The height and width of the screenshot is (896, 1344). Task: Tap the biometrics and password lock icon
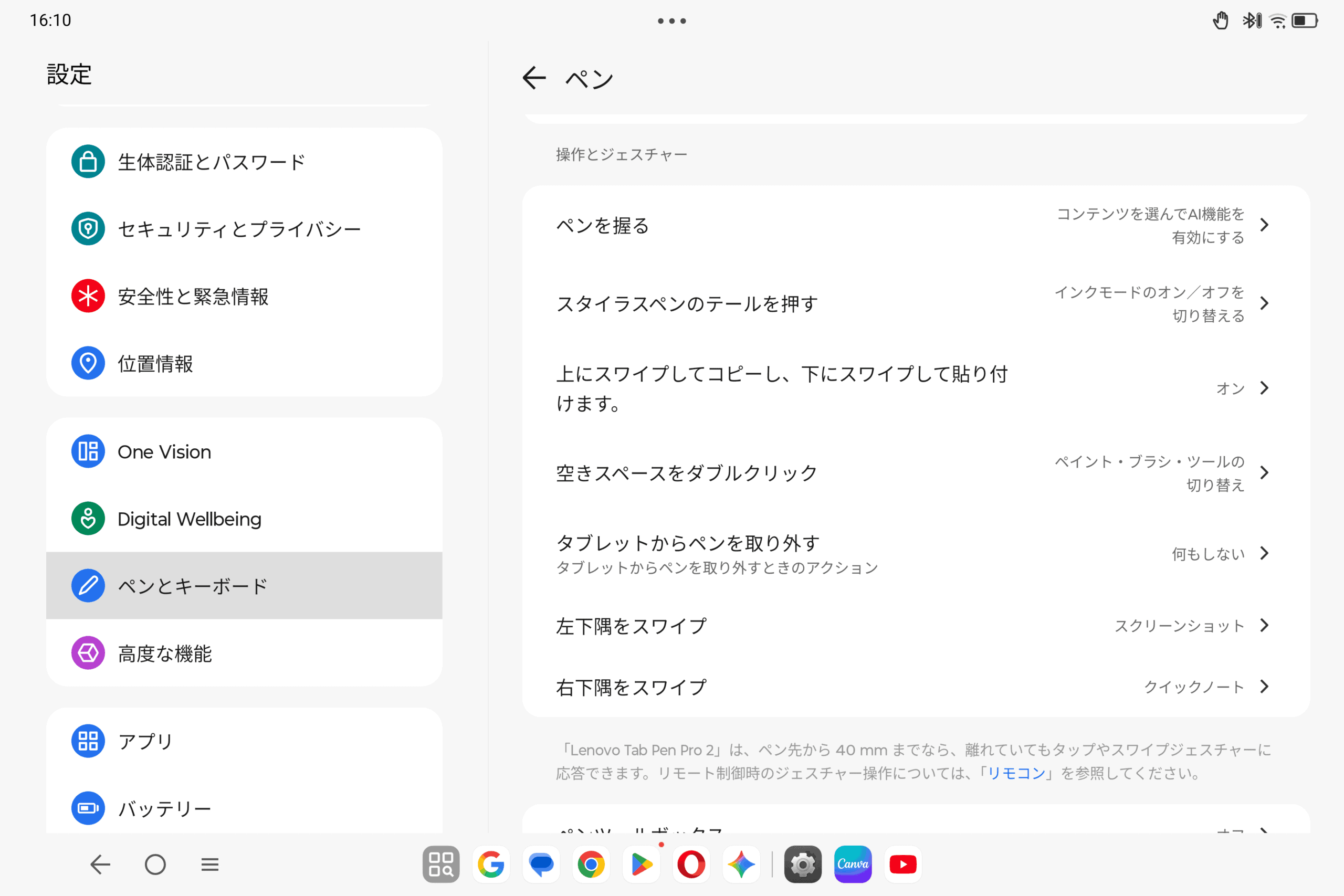[88, 162]
